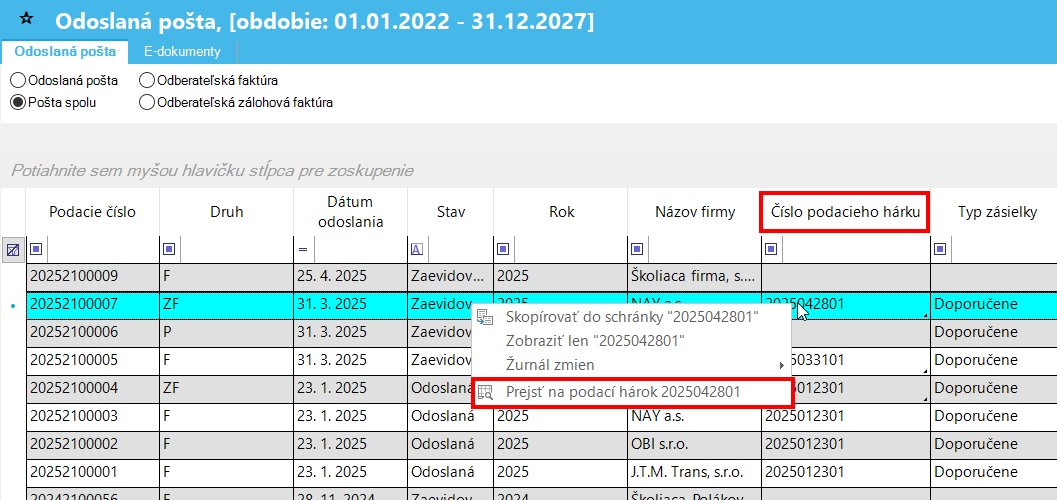Image resolution: width=1057 pixels, height=500 pixels.
Task: Click filter operator dropdown under Rok column
Action: coord(503,249)
